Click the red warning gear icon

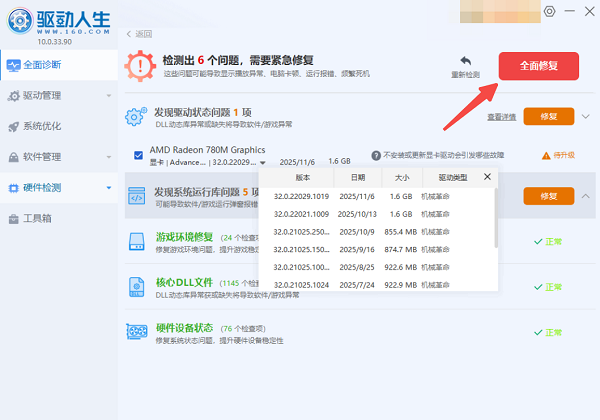tap(140, 66)
